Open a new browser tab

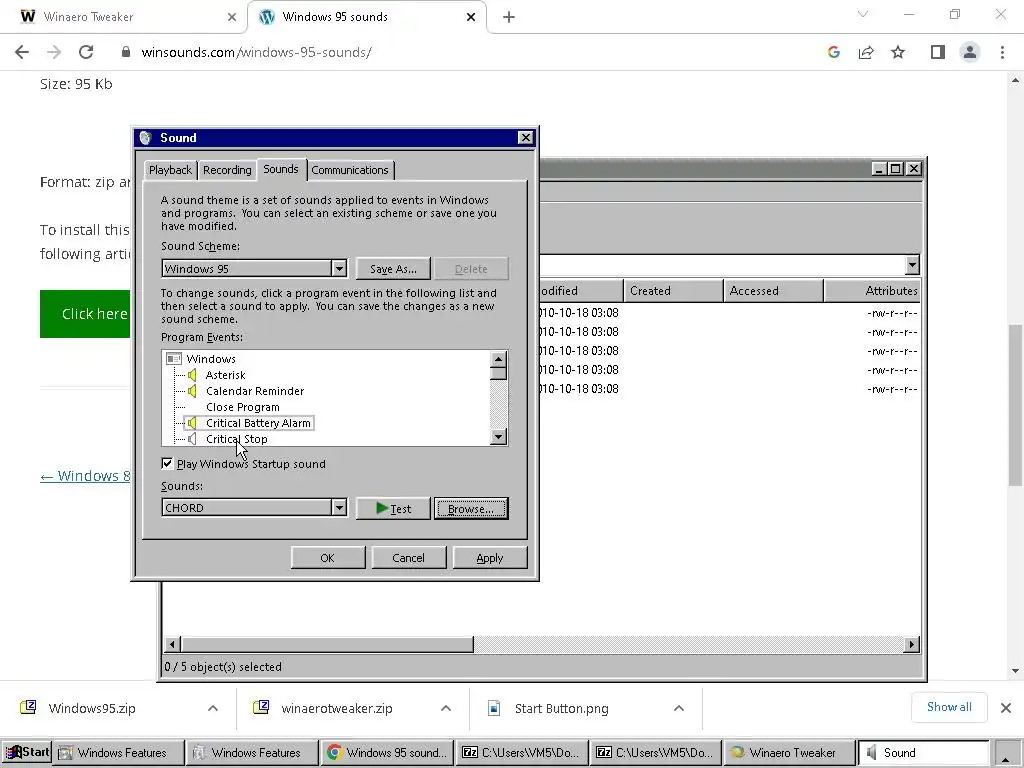[509, 17]
